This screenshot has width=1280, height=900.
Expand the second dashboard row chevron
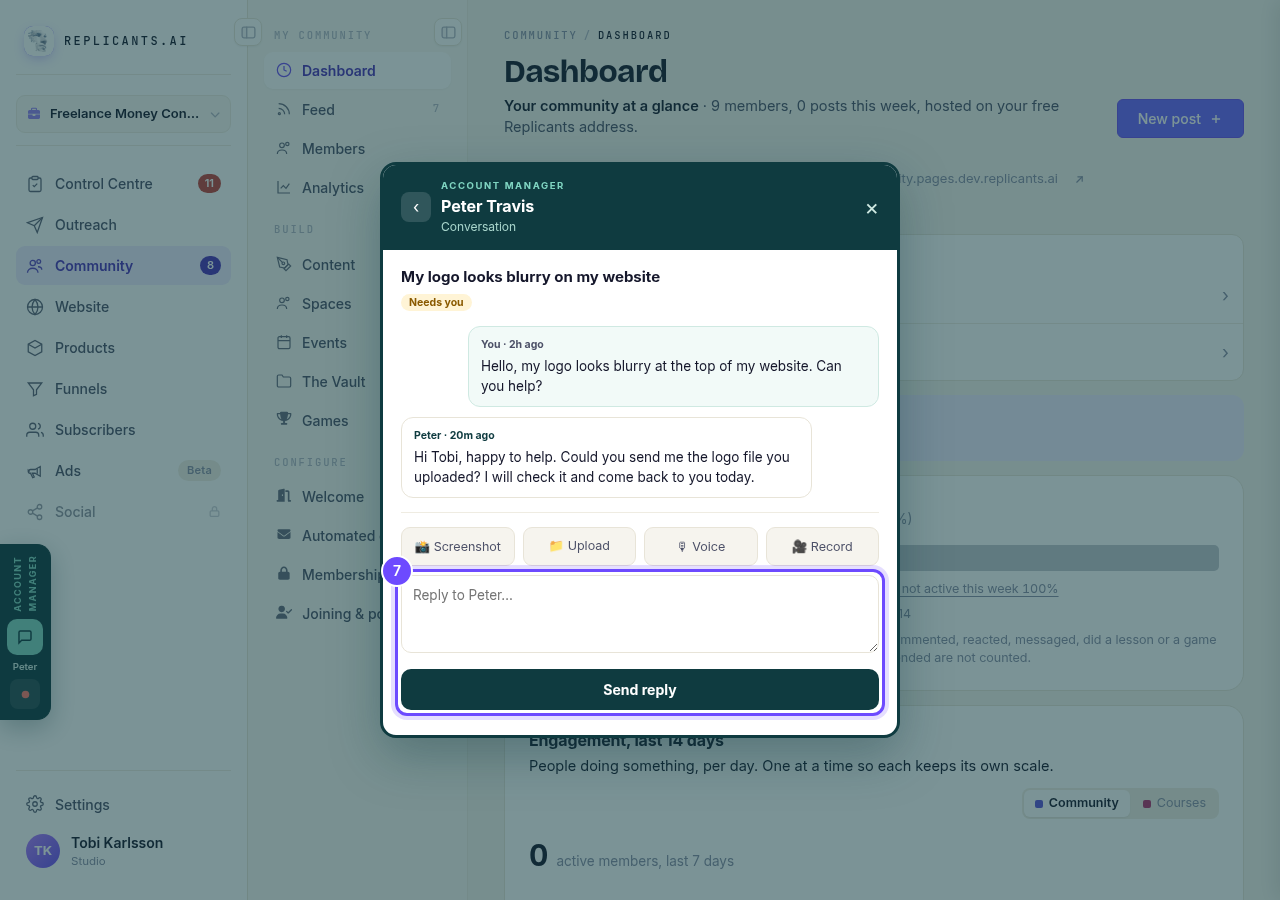pos(1225,353)
